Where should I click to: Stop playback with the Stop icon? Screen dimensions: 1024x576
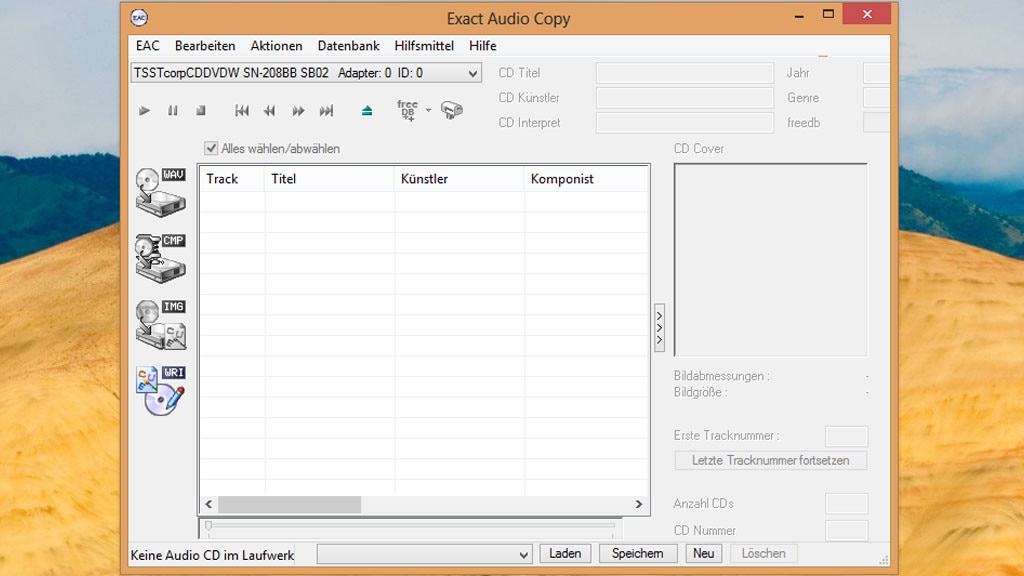pos(200,111)
